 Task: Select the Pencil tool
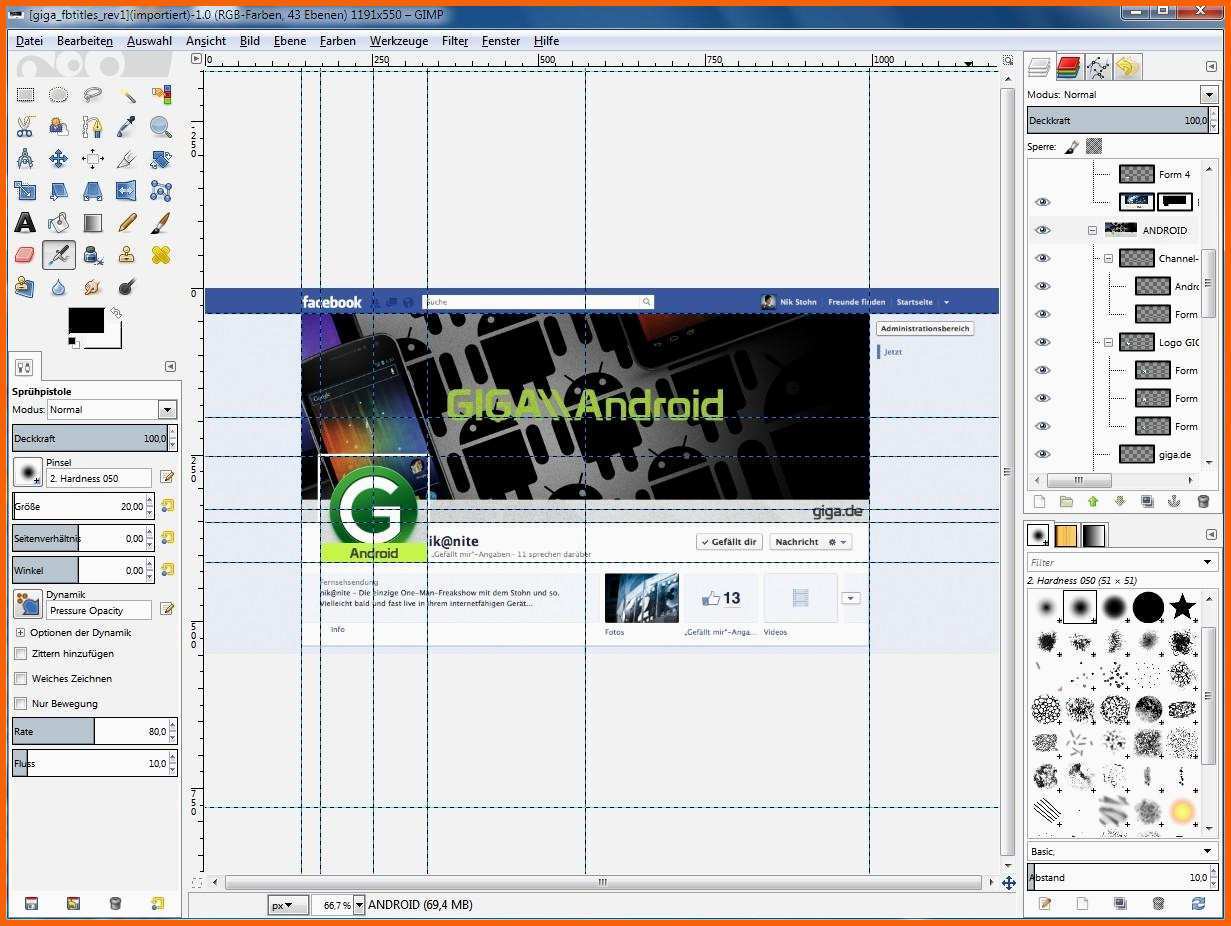[x=127, y=223]
